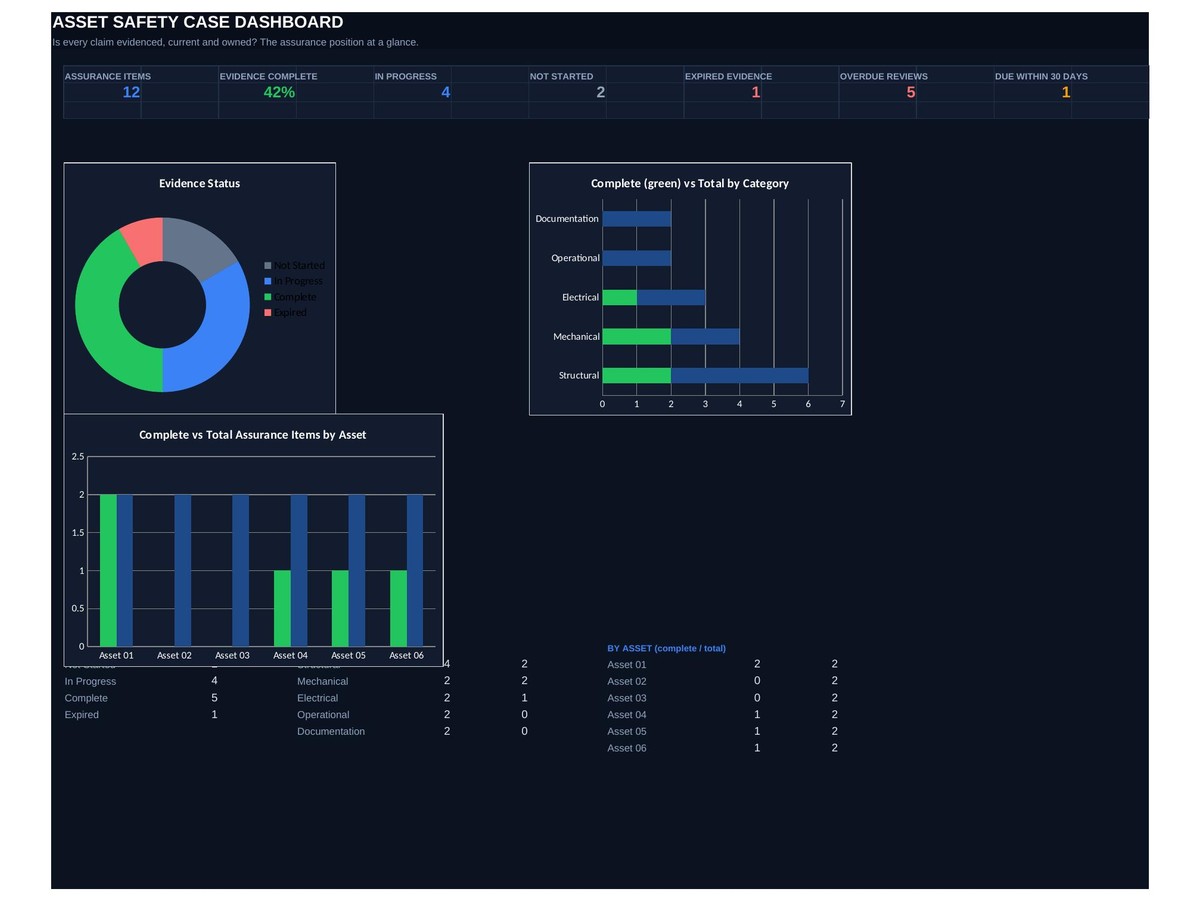Select the Asset 04 row label
The image size is (1200, 900).
pyautogui.click(x=627, y=715)
